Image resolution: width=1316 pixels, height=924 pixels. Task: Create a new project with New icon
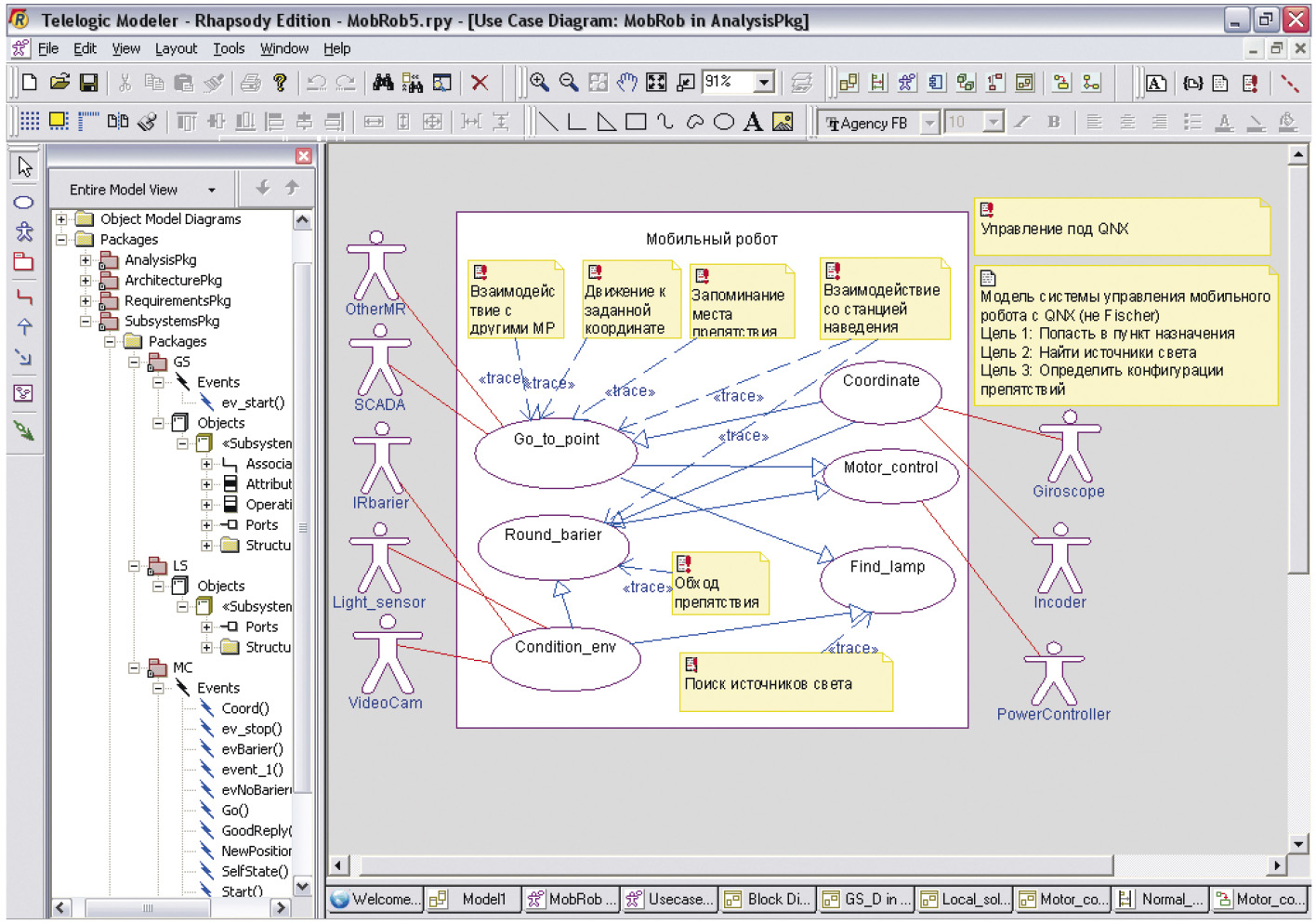[30, 83]
